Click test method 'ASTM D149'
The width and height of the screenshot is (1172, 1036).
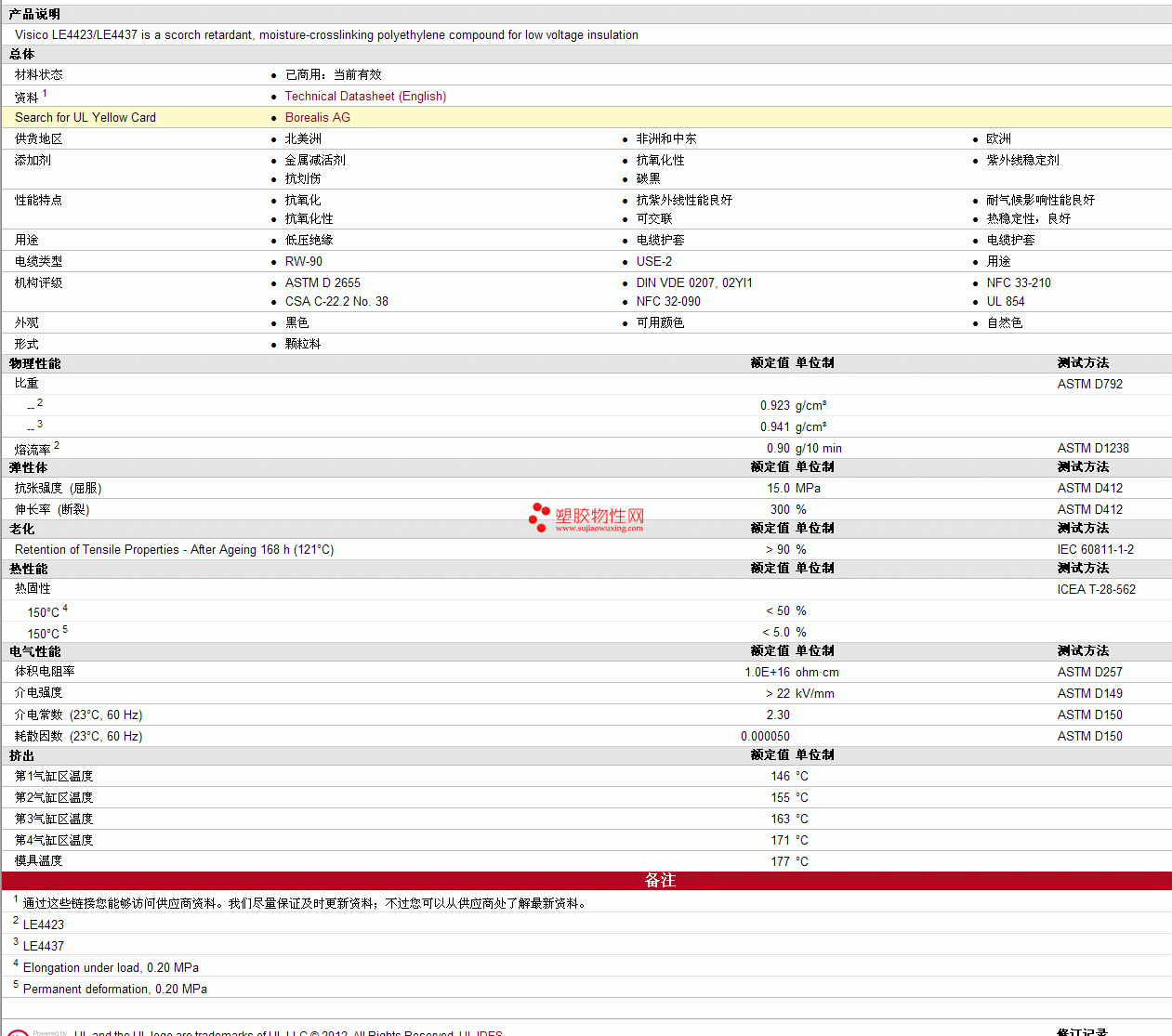point(1090,694)
